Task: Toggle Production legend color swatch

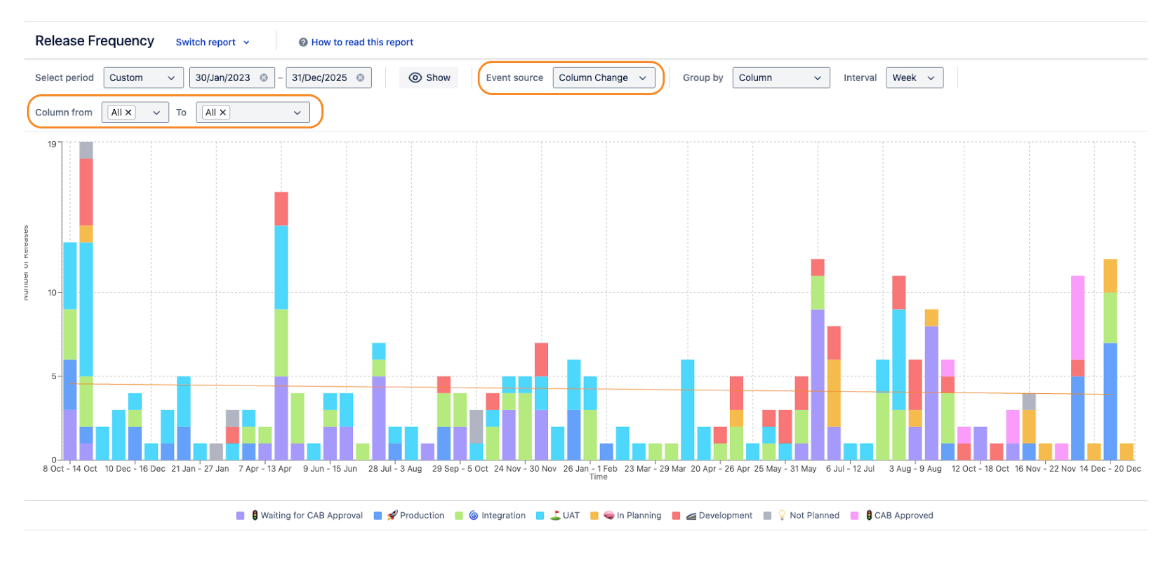Action: pyautogui.click(x=378, y=515)
